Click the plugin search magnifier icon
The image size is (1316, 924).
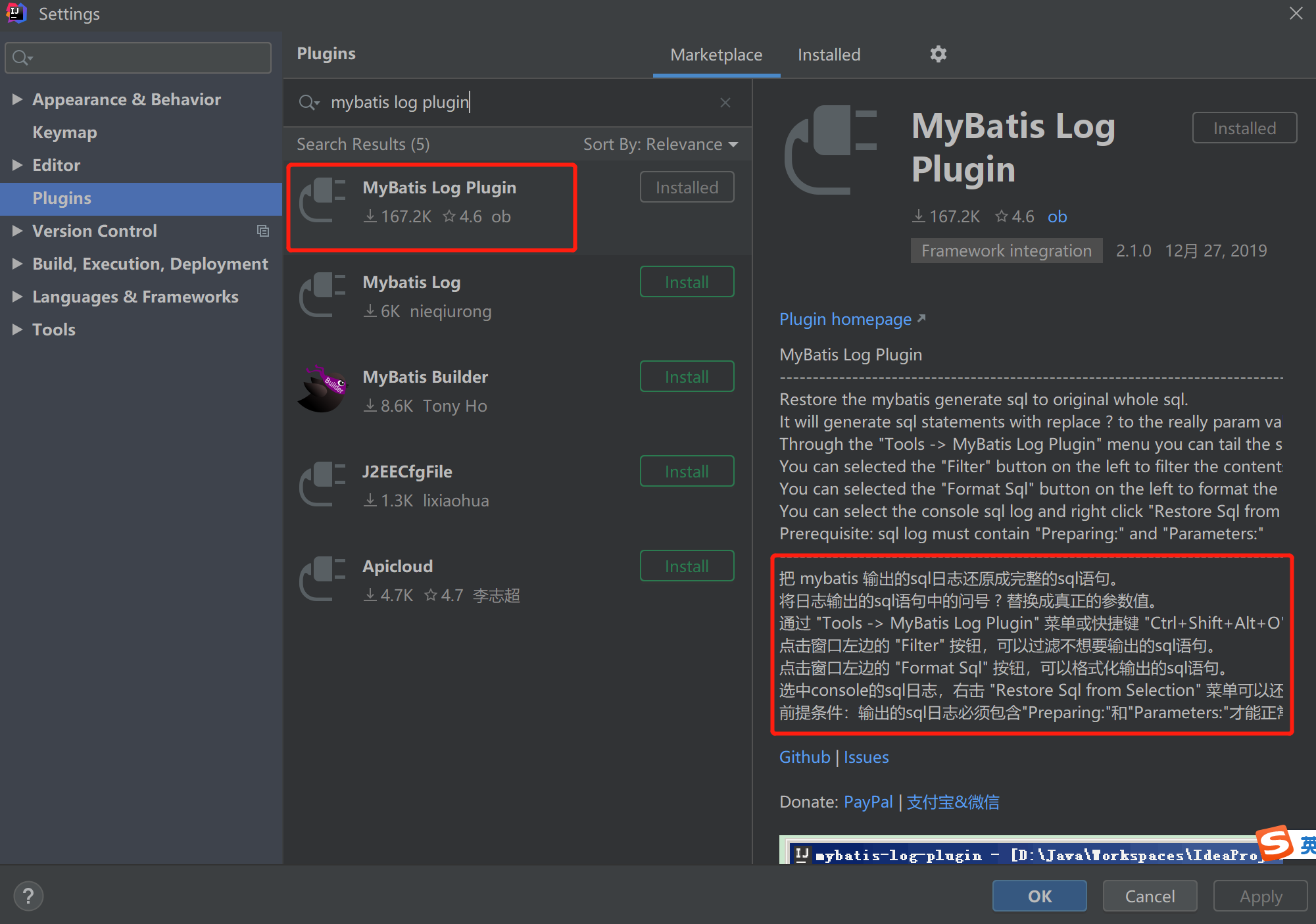point(308,103)
